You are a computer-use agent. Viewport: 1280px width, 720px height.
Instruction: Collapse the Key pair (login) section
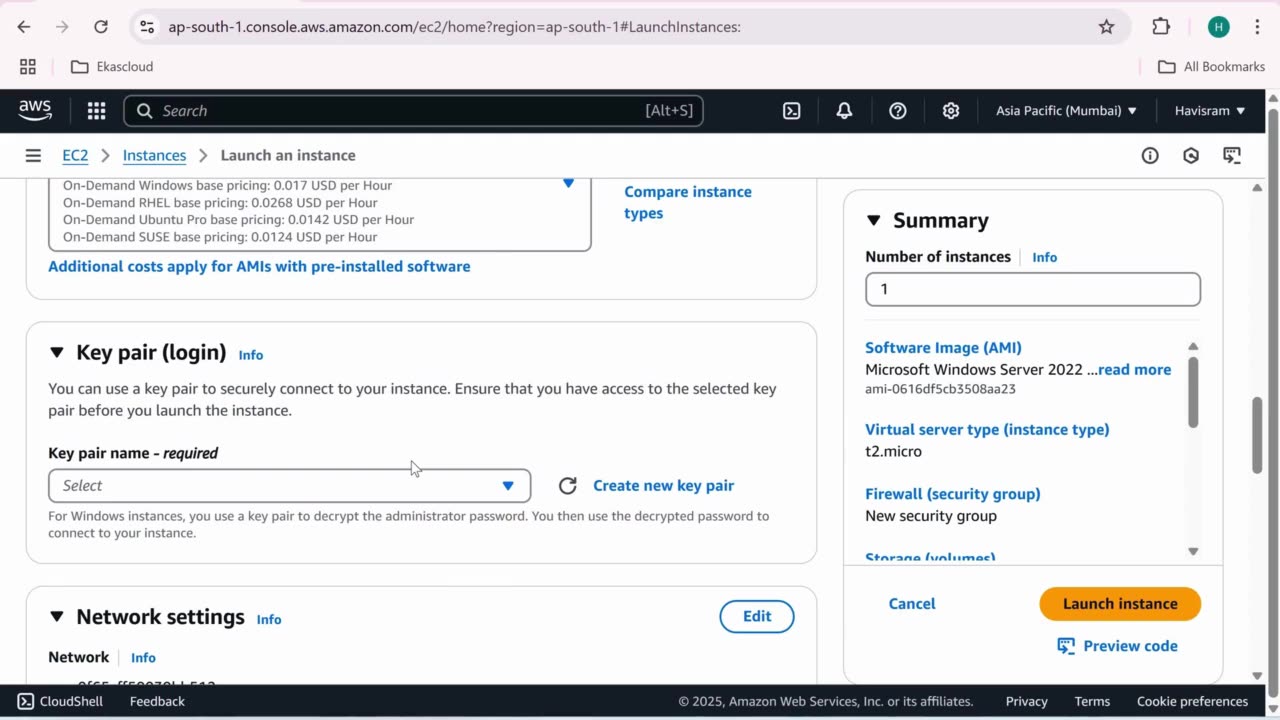[57, 352]
